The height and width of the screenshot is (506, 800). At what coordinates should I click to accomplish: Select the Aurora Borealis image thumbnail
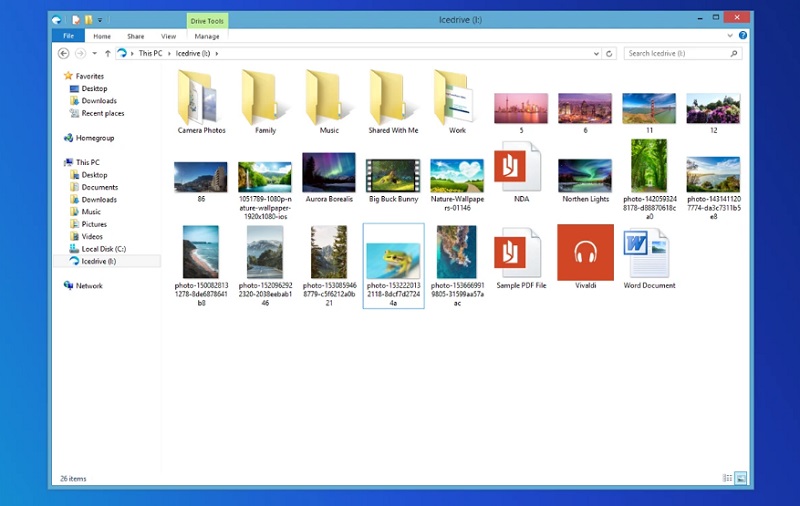(329, 174)
